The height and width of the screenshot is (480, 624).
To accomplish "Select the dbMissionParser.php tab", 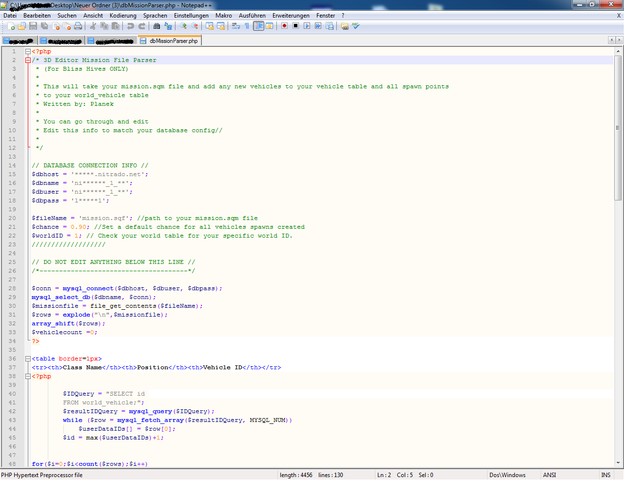I will pos(170,41).
